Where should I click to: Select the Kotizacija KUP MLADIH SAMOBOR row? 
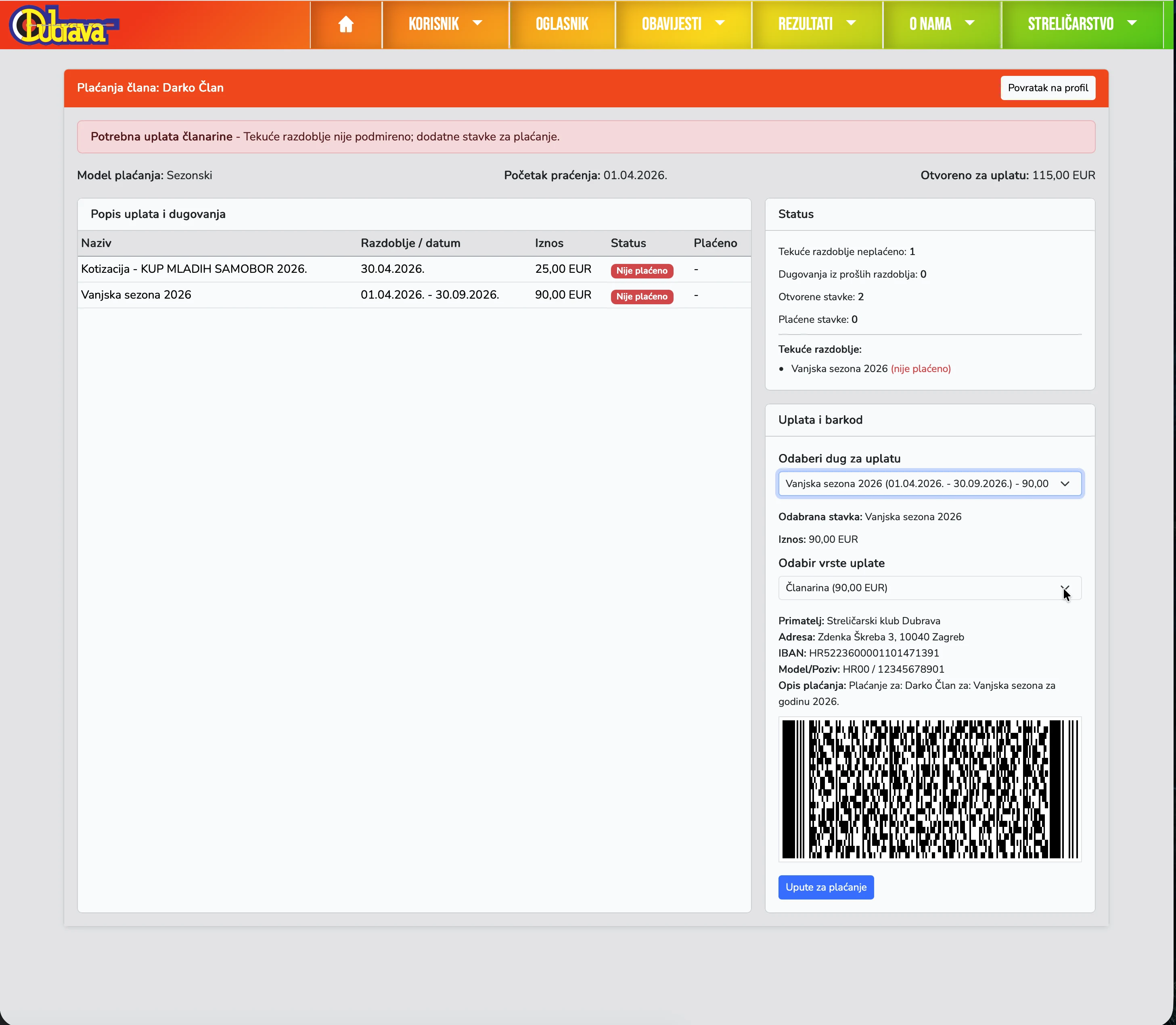(x=194, y=269)
